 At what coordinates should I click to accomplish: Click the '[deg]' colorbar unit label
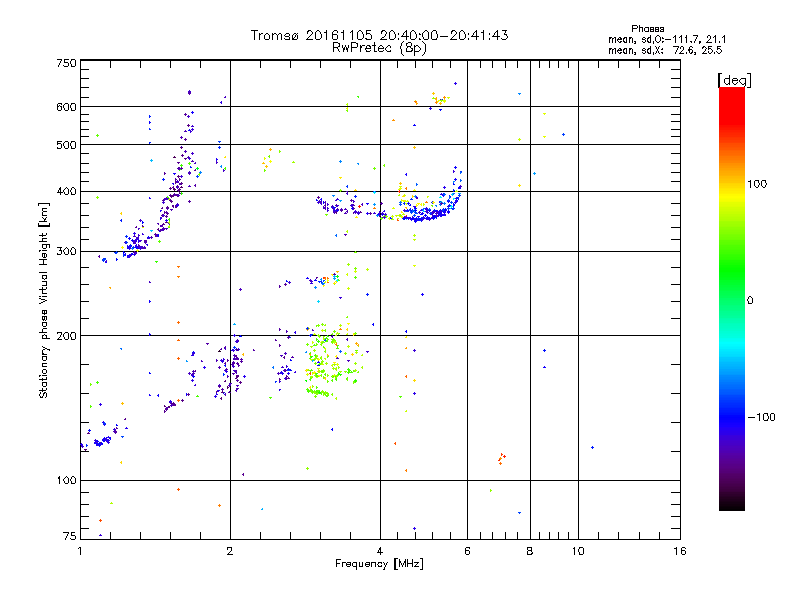coord(734,80)
